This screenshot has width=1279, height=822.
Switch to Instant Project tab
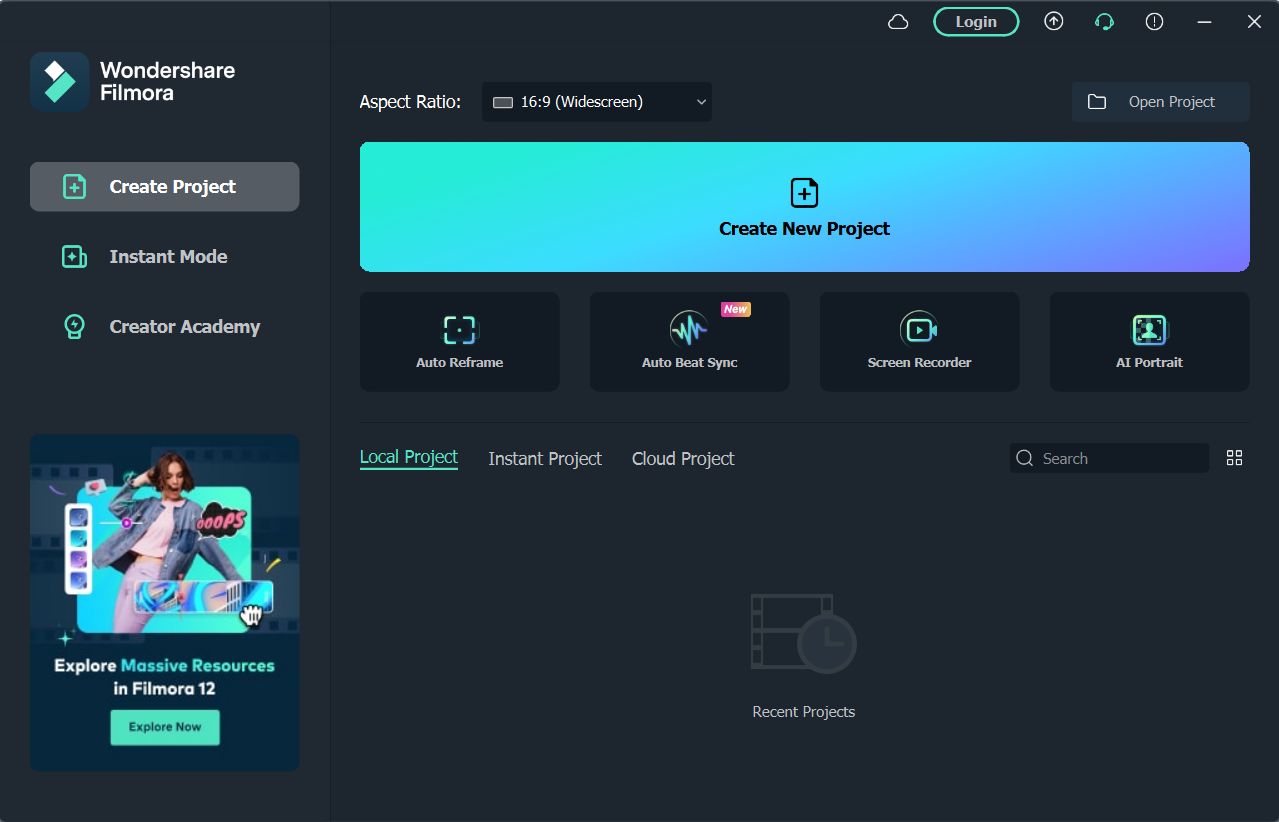545,459
